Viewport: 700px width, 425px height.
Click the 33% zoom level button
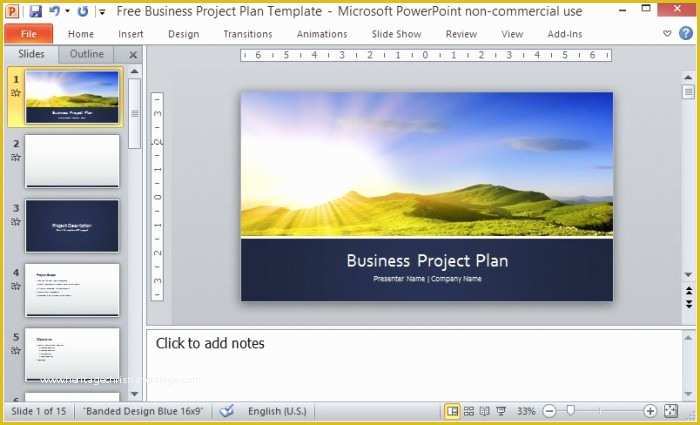[x=526, y=411]
